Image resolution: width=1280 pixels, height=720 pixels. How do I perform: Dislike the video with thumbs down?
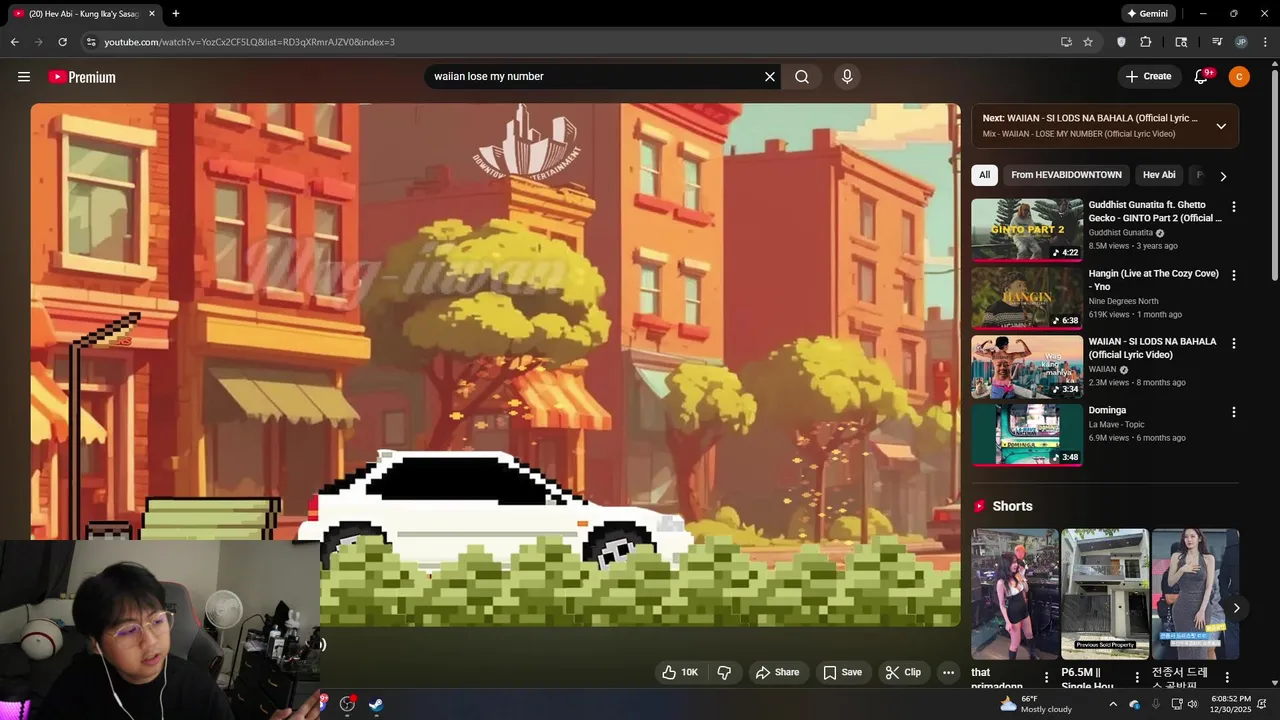tap(725, 672)
